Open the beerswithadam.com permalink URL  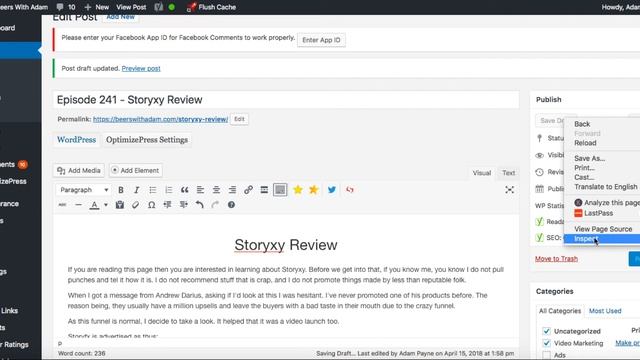(160, 119)
